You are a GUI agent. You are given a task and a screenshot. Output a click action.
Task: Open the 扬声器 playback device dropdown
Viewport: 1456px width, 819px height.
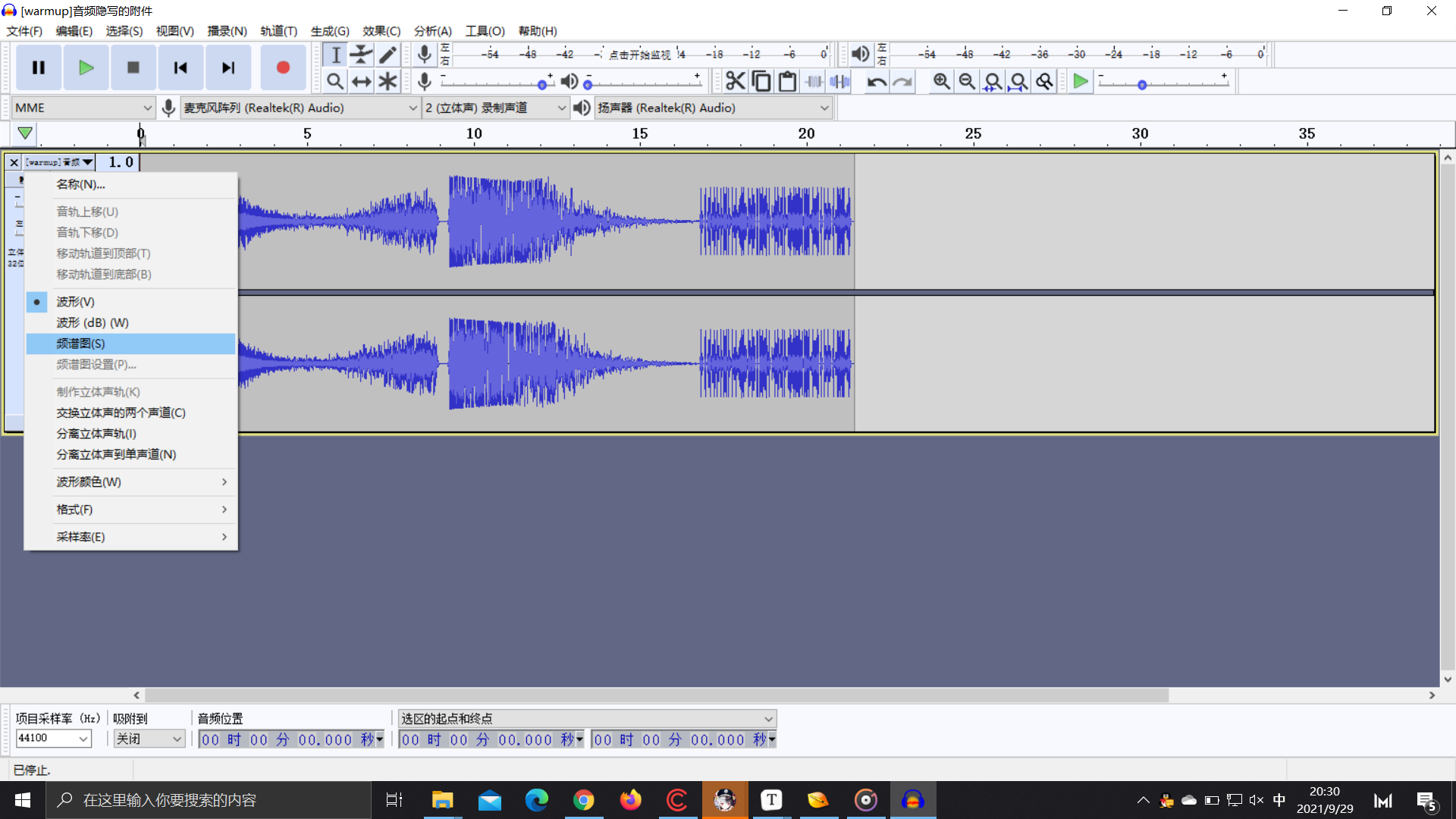coord(713,108)
